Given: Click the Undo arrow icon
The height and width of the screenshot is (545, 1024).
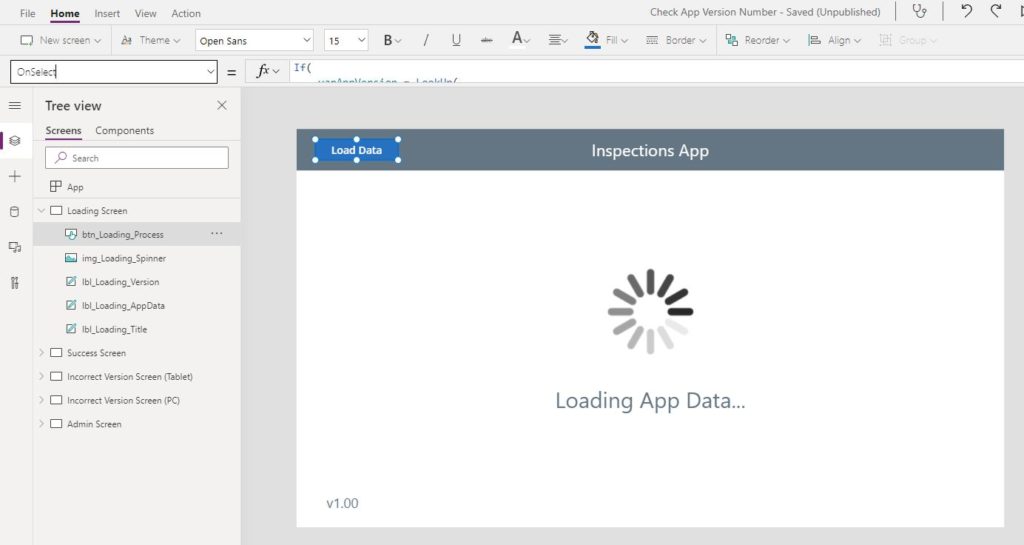Looking at the screenshot, I should click(967, 11).
